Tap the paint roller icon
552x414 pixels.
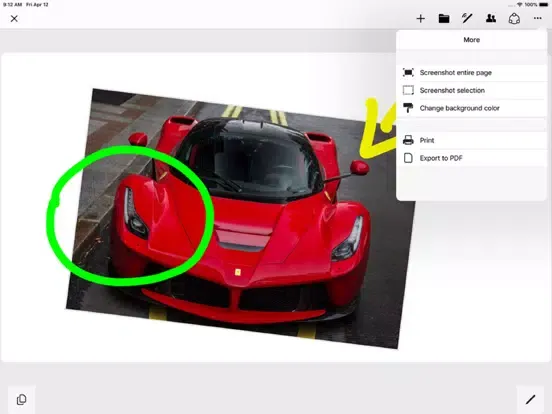tap(408, 108)
